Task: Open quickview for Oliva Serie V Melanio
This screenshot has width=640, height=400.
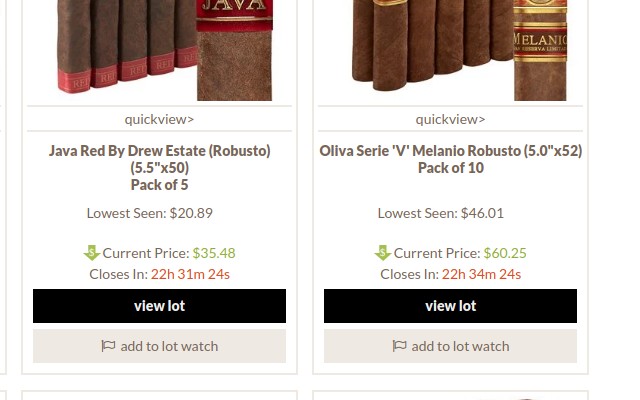Action: click(450, 119)
